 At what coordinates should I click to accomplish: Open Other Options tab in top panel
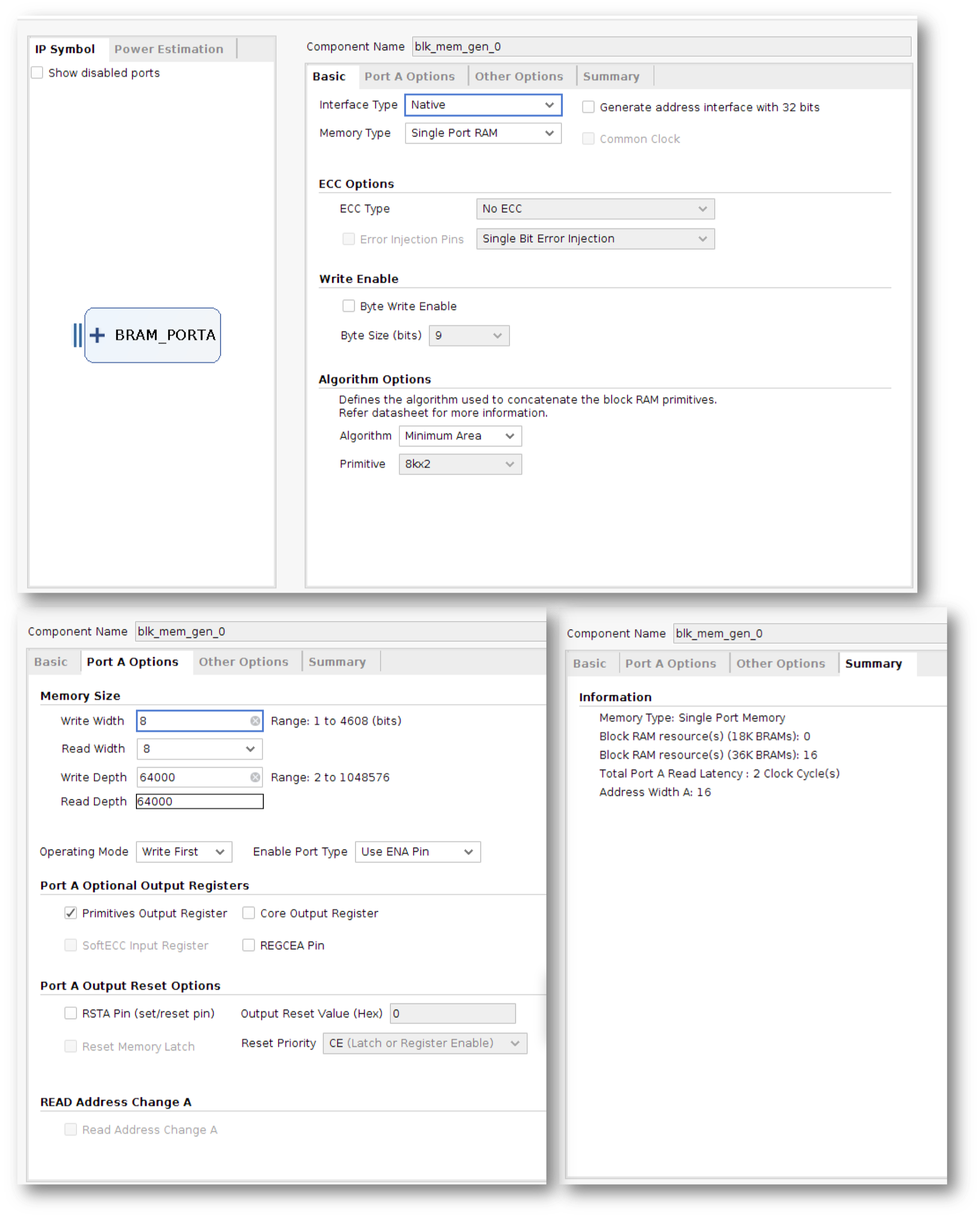click(518, 77)
